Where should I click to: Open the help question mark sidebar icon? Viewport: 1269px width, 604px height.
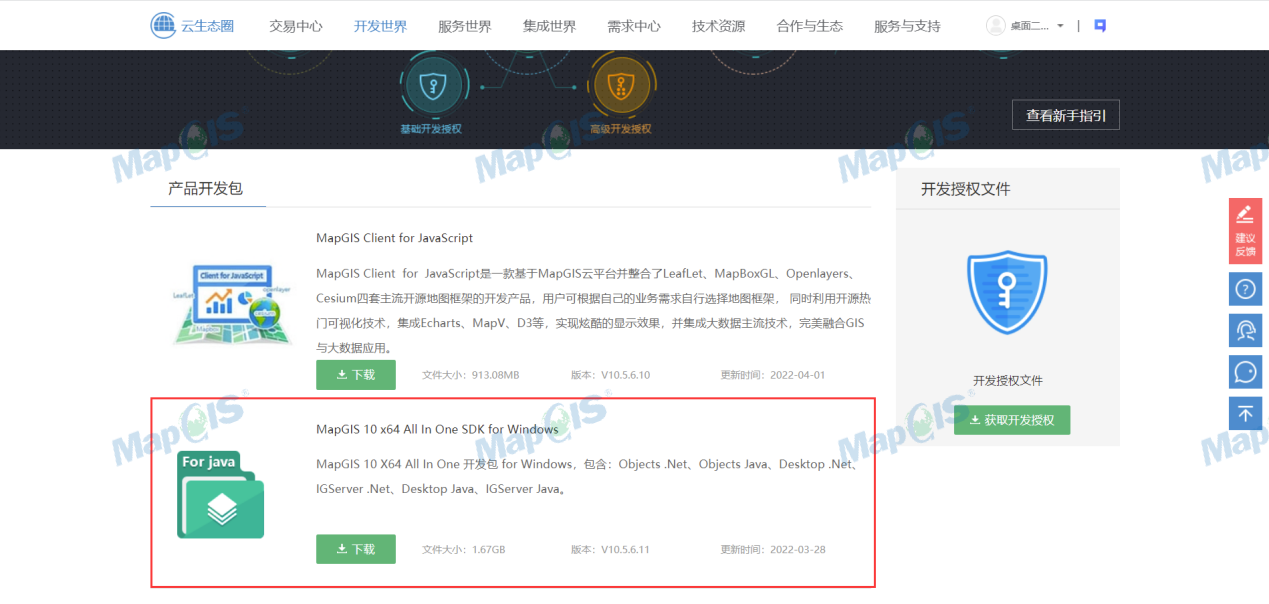(x=1245, y=289)
